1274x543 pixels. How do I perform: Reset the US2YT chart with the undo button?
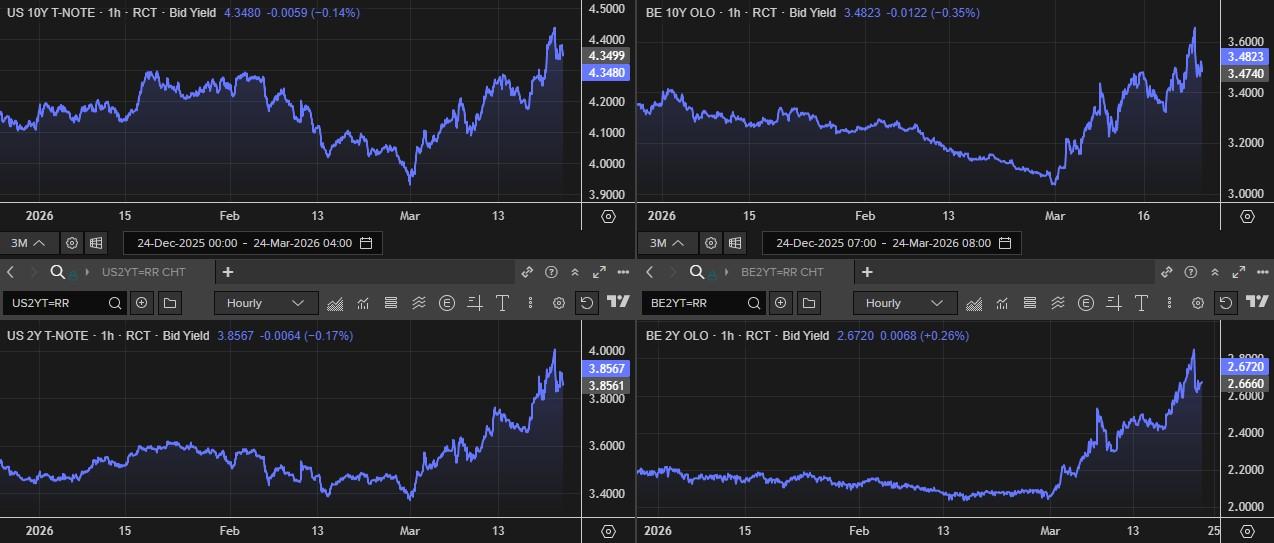[x=587, y=303]
